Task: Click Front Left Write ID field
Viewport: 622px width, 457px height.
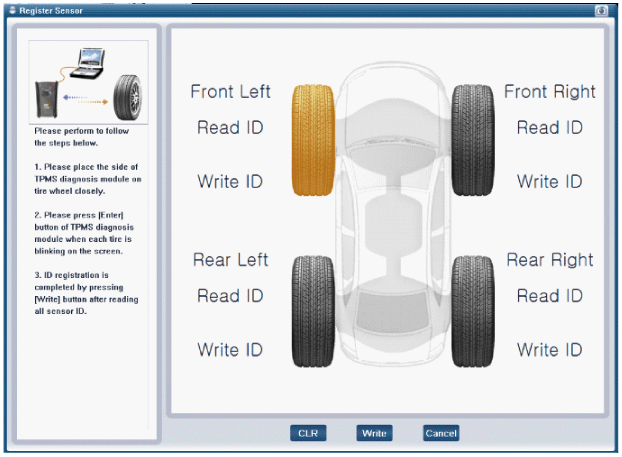Action: [230, 181]
